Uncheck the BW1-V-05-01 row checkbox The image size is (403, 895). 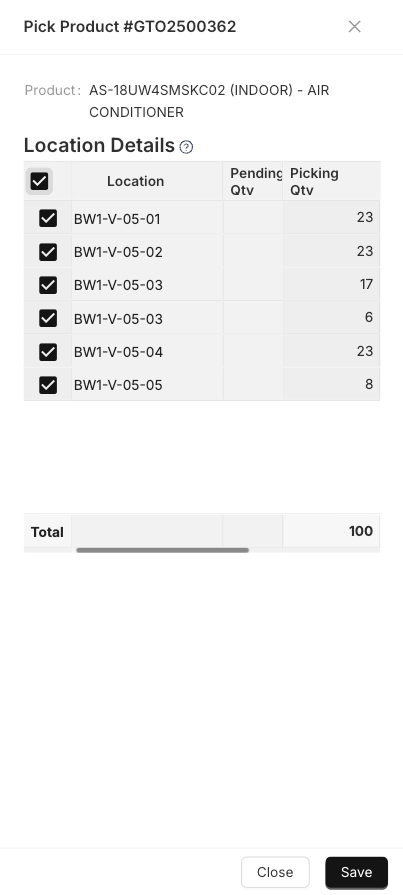click(48, 218)
